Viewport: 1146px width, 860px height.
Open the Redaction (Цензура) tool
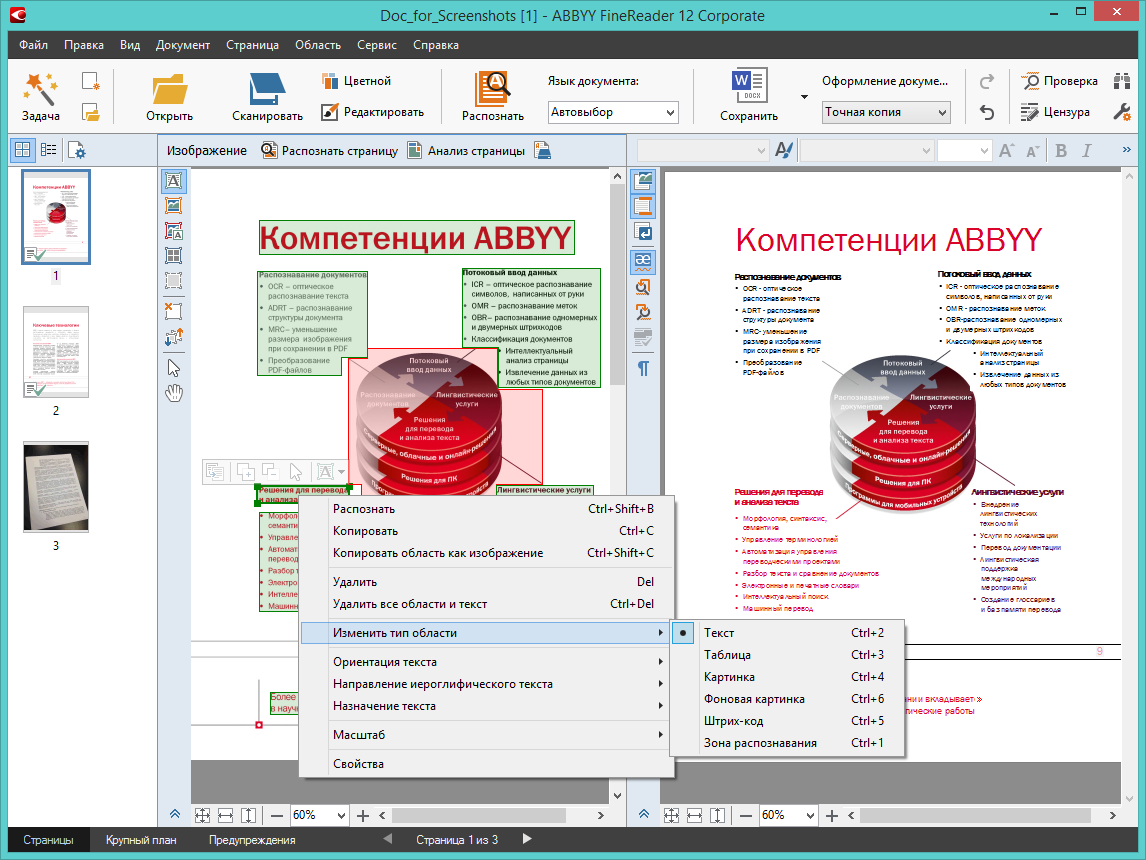pos(1055,112)
